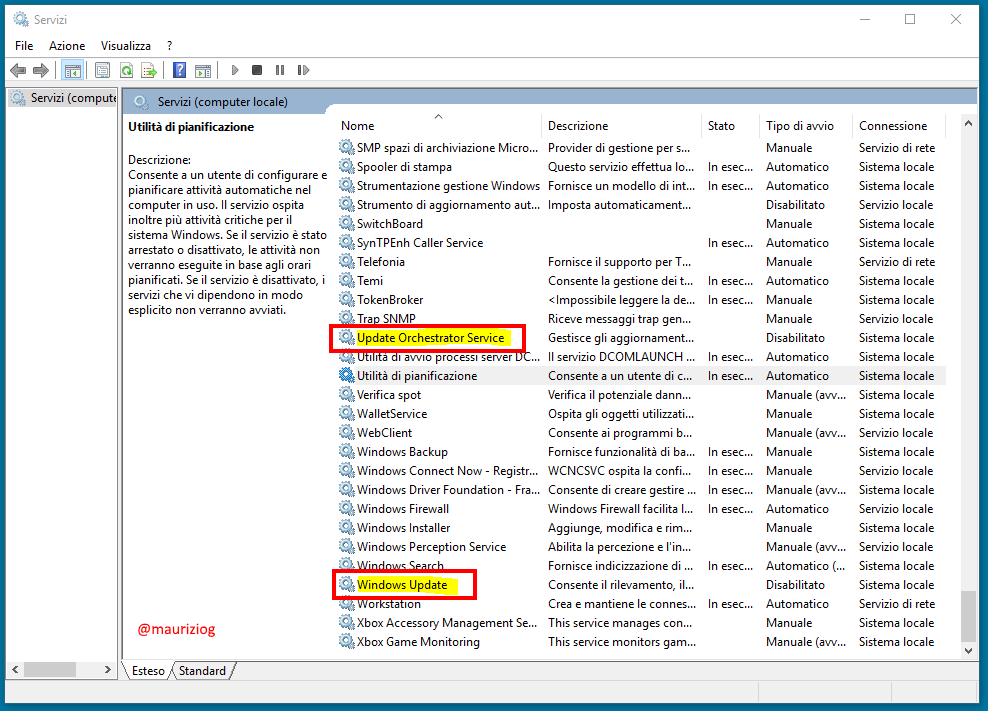The height and width of the screenshot is (711, 988).
Task: Select Strumentazione gestione Windows service
Action: click(x=641, y=186)
